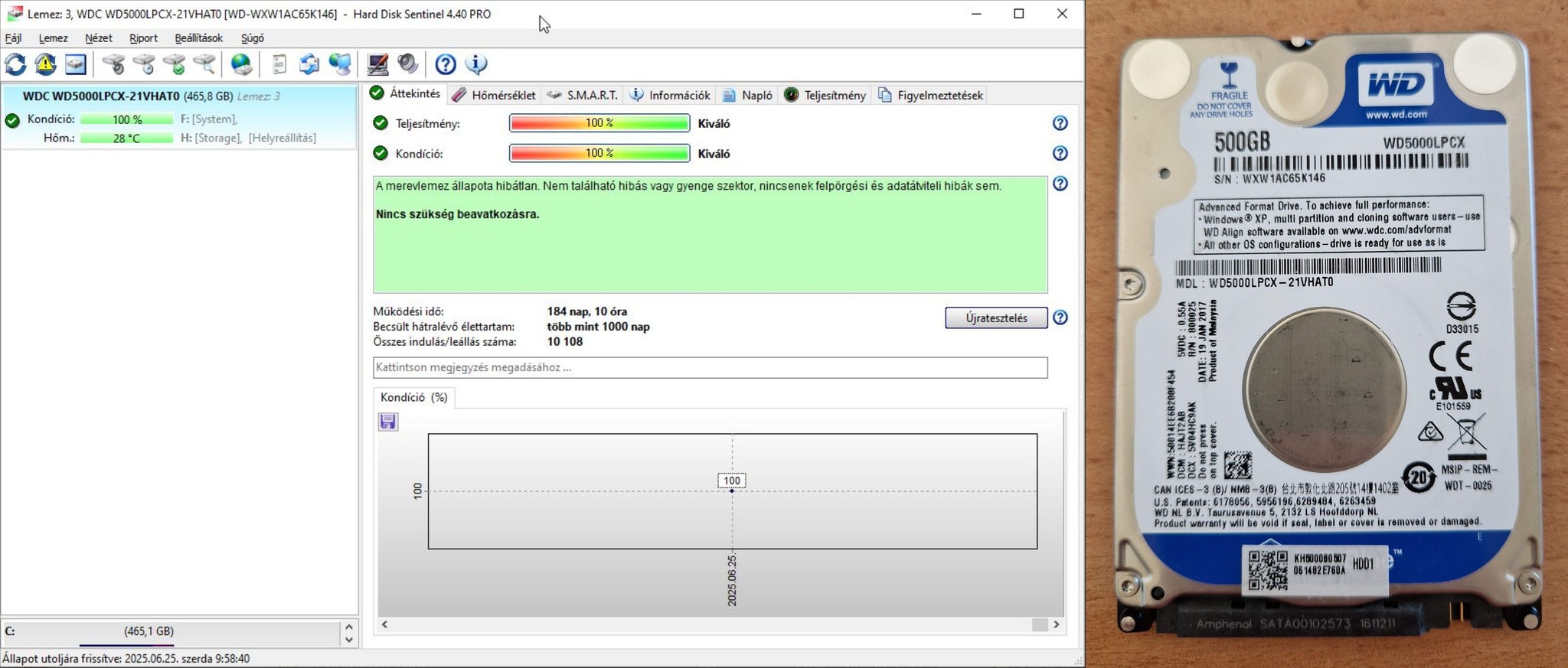Click the green check icon beside Teljesítmény label

(x=381, y=123)
